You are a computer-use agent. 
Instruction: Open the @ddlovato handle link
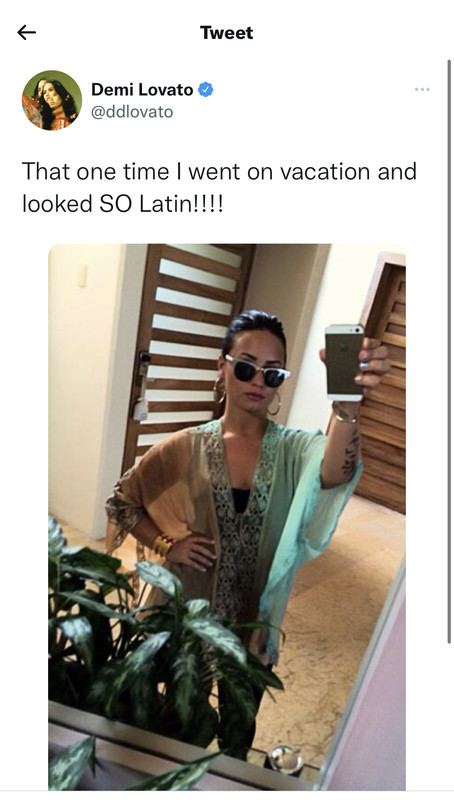pyautogui.click(x=132, y=112)
